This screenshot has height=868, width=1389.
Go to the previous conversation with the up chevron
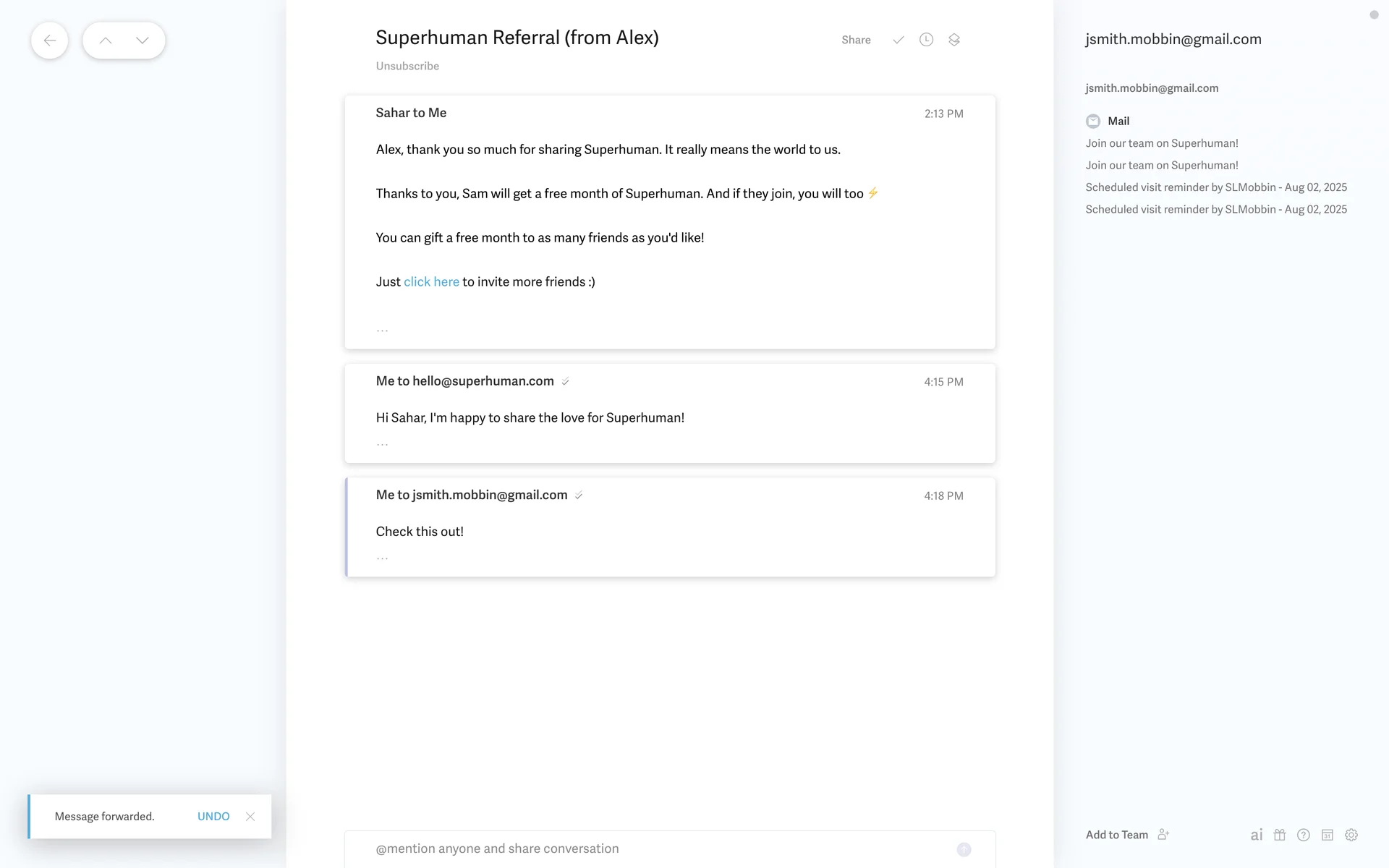(x=106, y=41)
